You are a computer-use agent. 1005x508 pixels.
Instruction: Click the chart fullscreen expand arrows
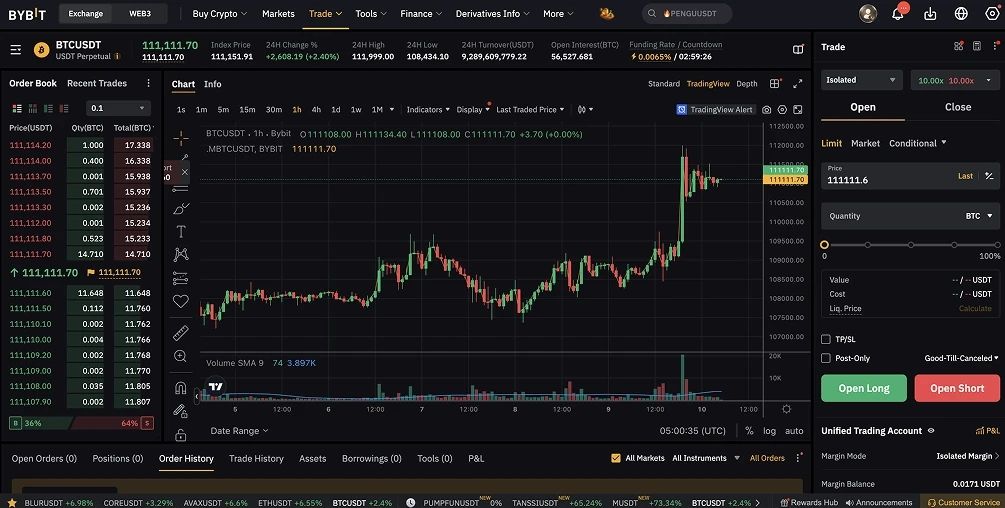click(x=797, y=84)
